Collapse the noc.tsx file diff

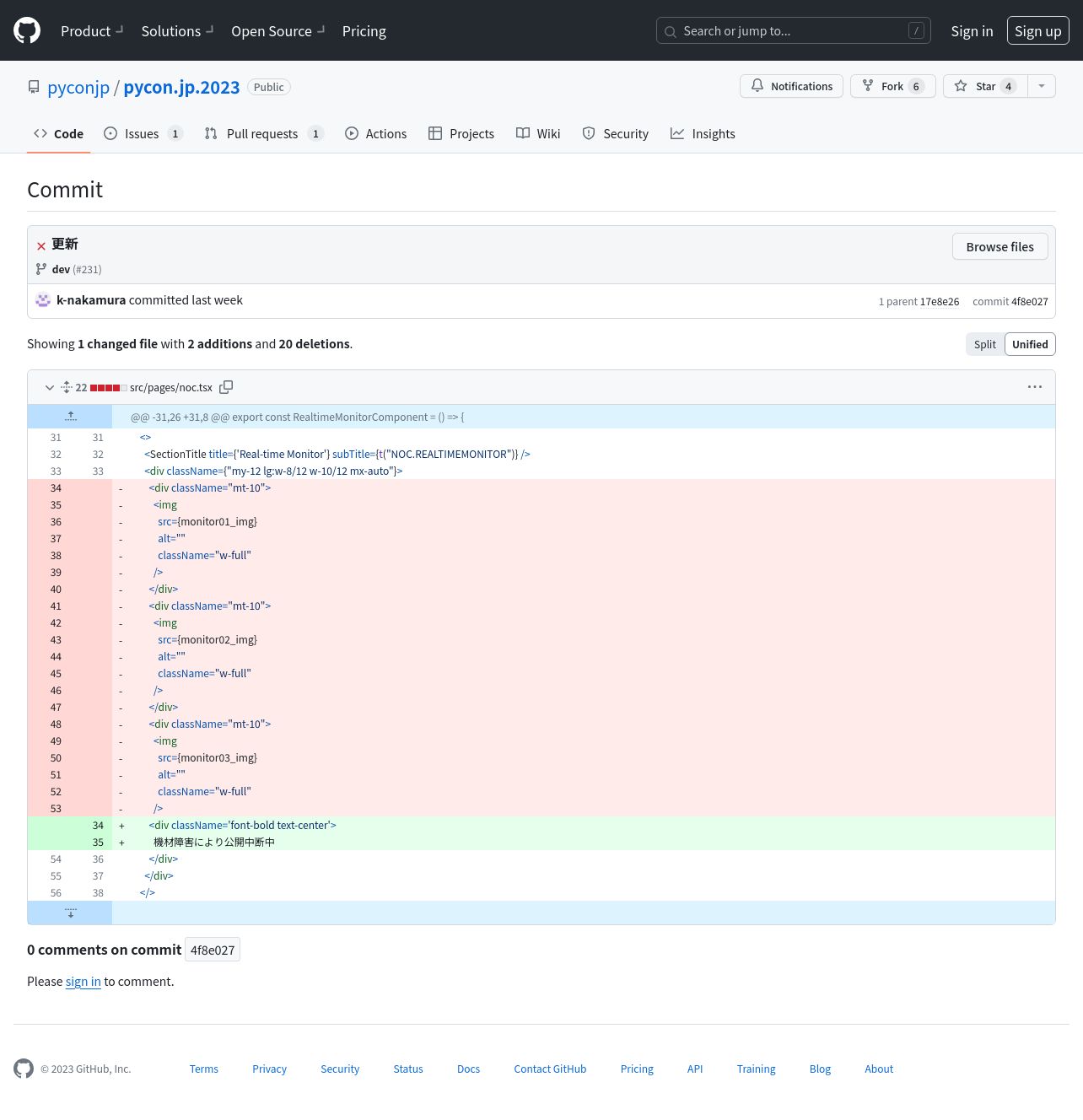pos(50,387)
